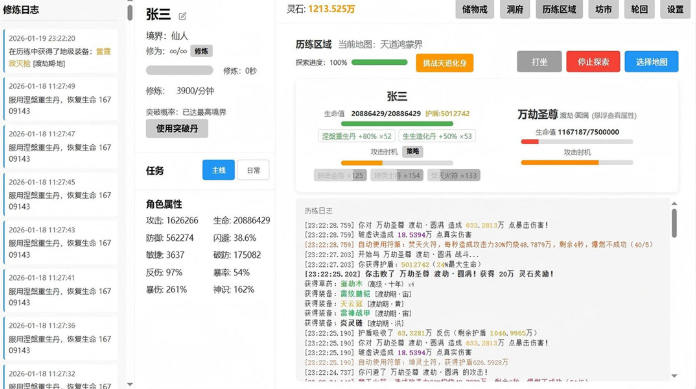Click the 灵石 amount 1213.525万
This screenshot has width=696, height=389.
(x=332, y=9)
